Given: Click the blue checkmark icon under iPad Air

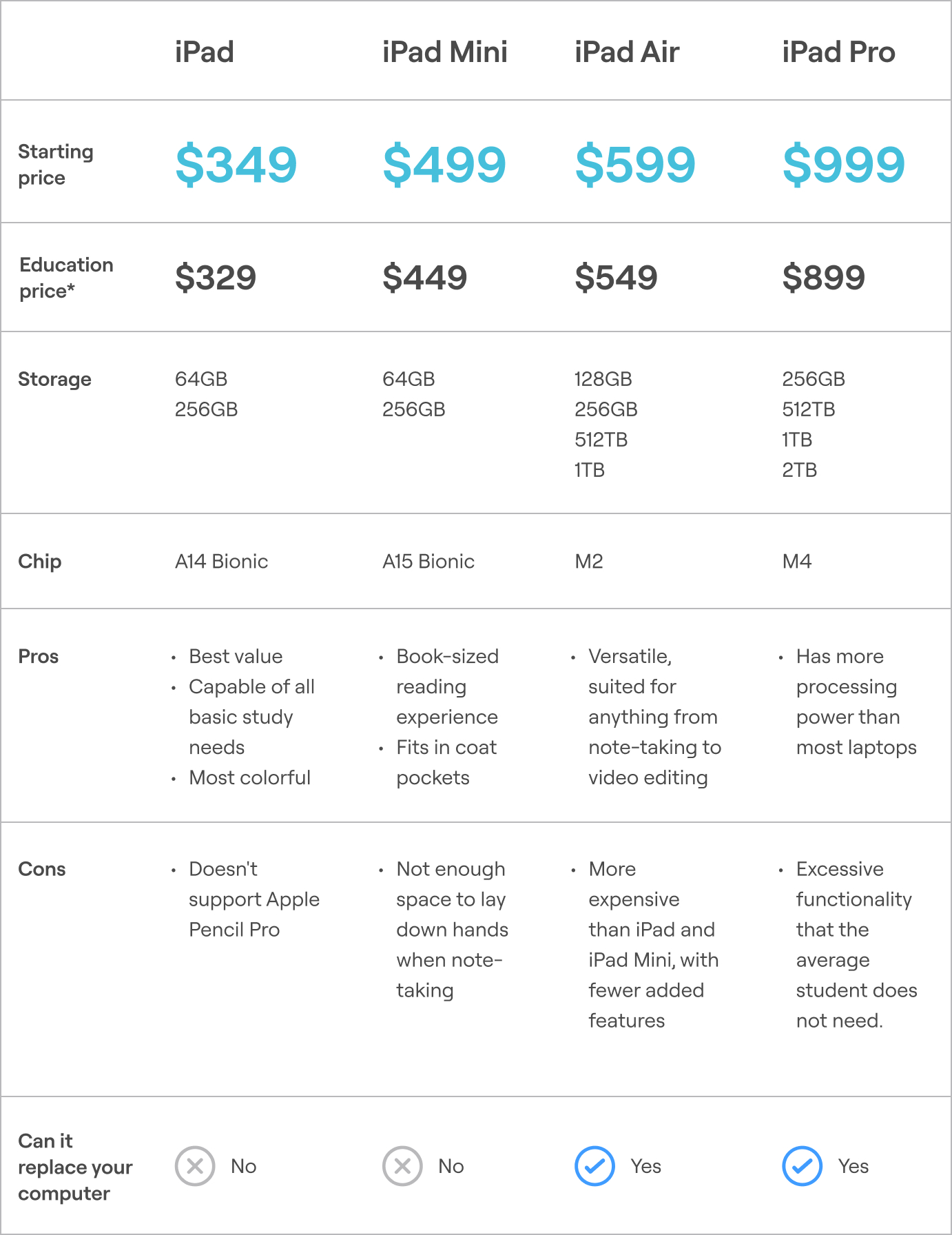Looking at the screenshot, I should [594, 1166].
